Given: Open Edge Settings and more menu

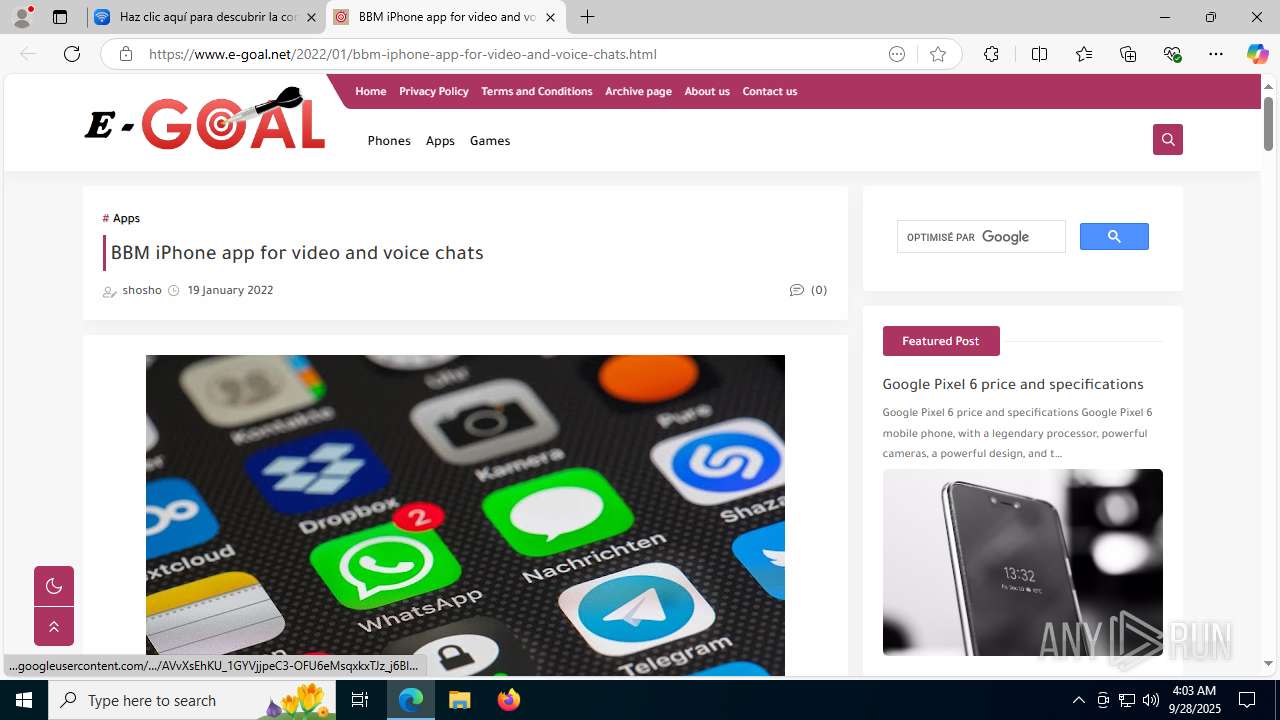Looking at the screenshot, I should coord(1216,54).
